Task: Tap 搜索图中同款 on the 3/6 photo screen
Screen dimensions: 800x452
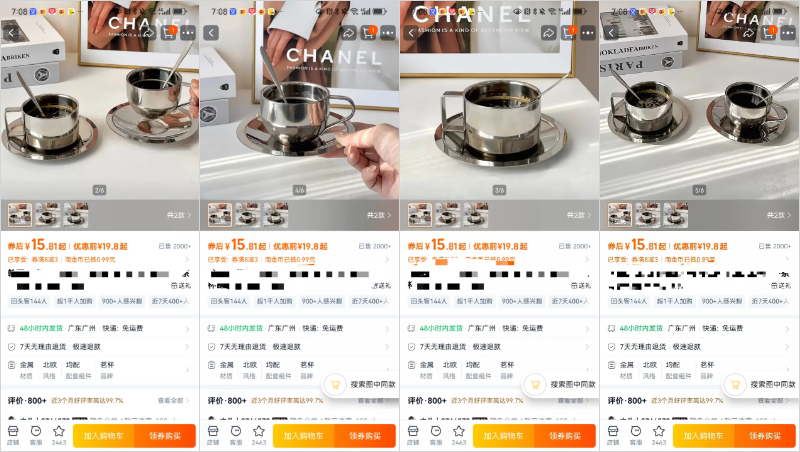Action: pos(561,384)
